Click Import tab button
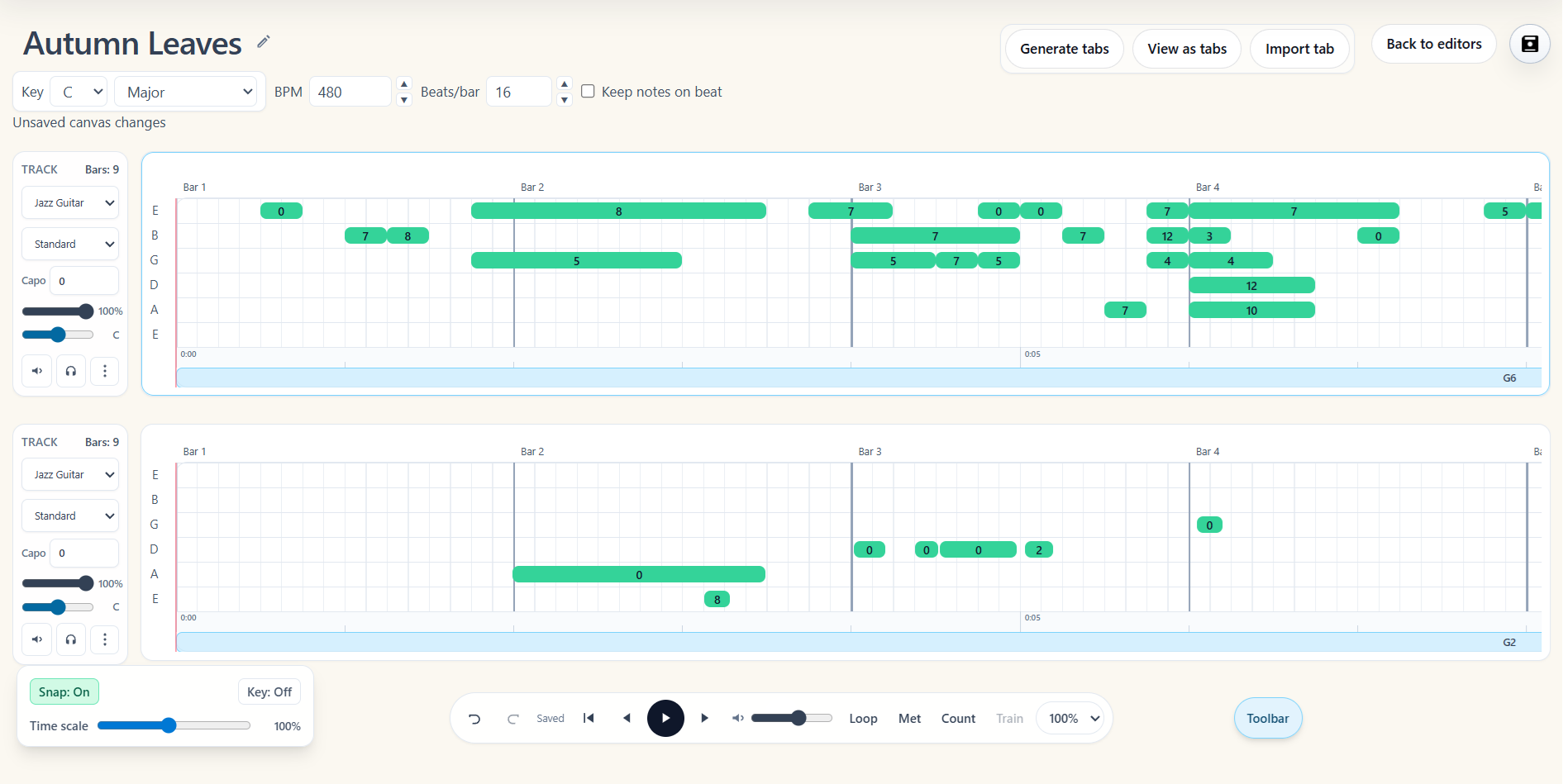 1299,49
